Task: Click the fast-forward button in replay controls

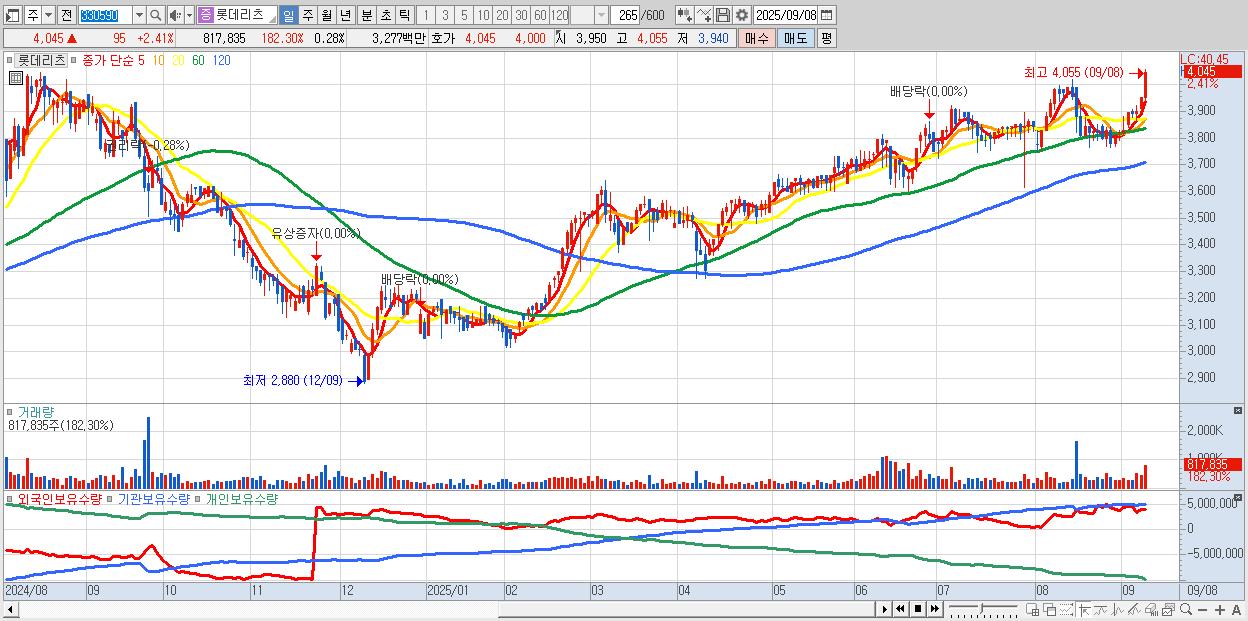Action: coord(934,609)
